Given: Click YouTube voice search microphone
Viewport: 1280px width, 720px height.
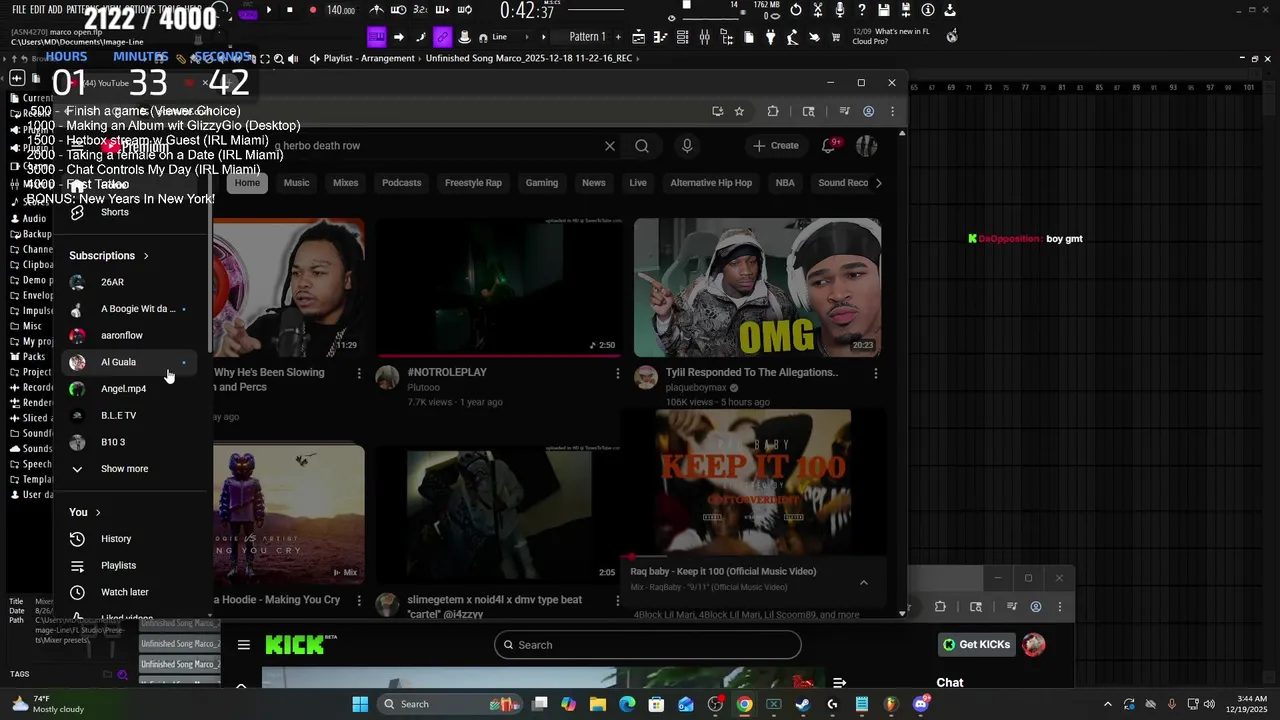Looking at the screenshot, I should pyautogui.click(x=687, y=146).
